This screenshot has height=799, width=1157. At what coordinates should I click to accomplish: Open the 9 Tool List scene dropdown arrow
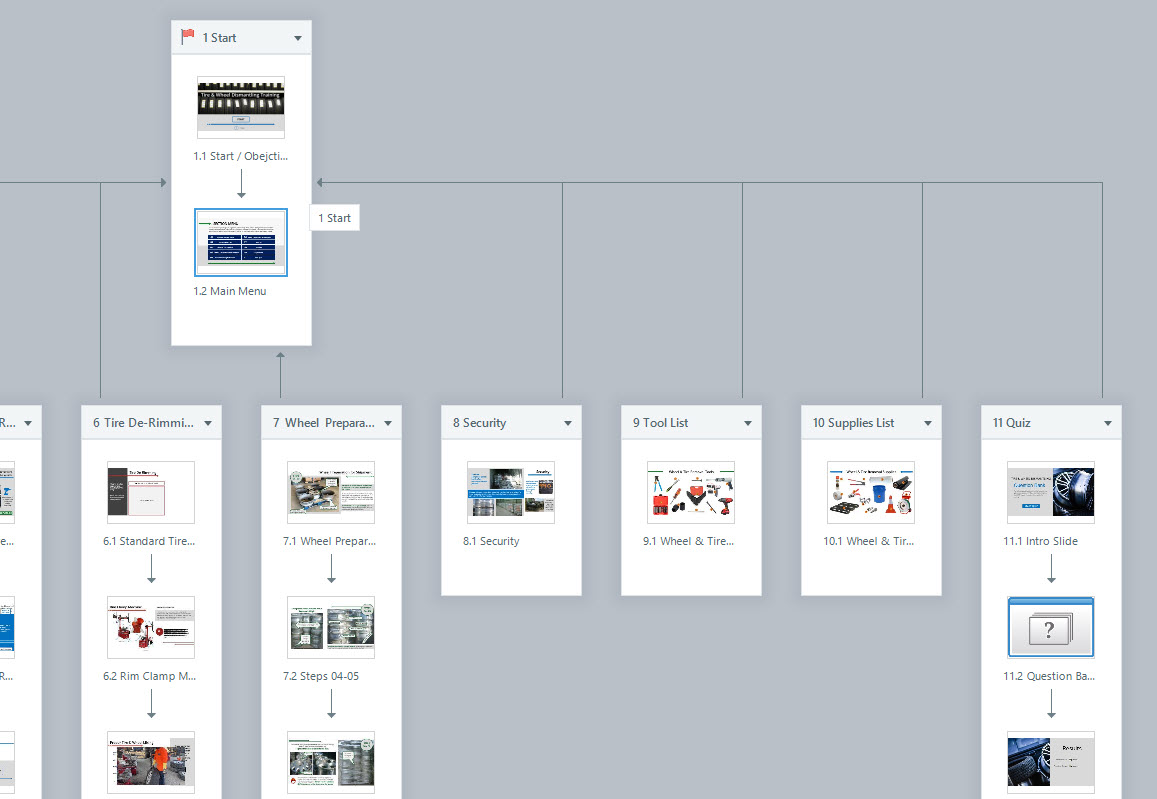[x=748, y=423]
